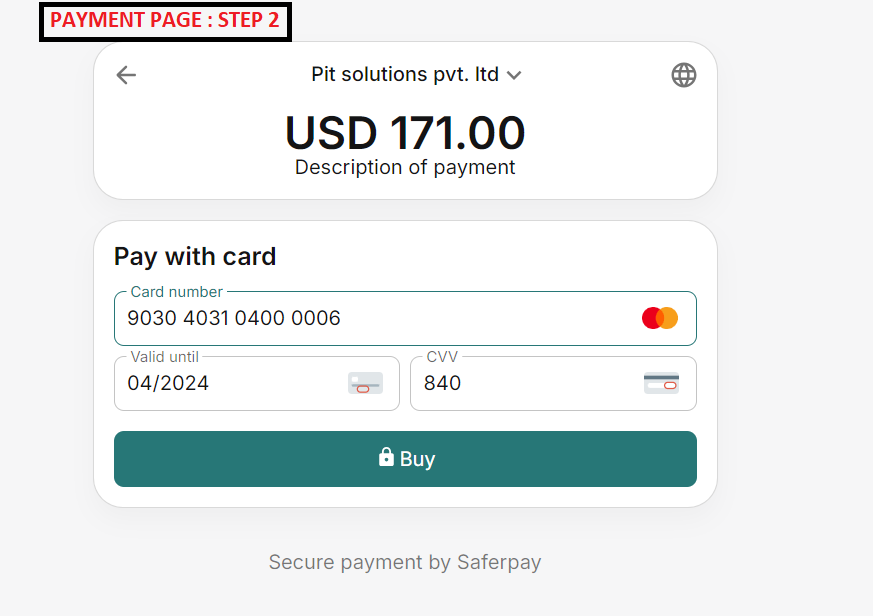Select the Valid until date field
873x616 pixels.
click(230, 384)
